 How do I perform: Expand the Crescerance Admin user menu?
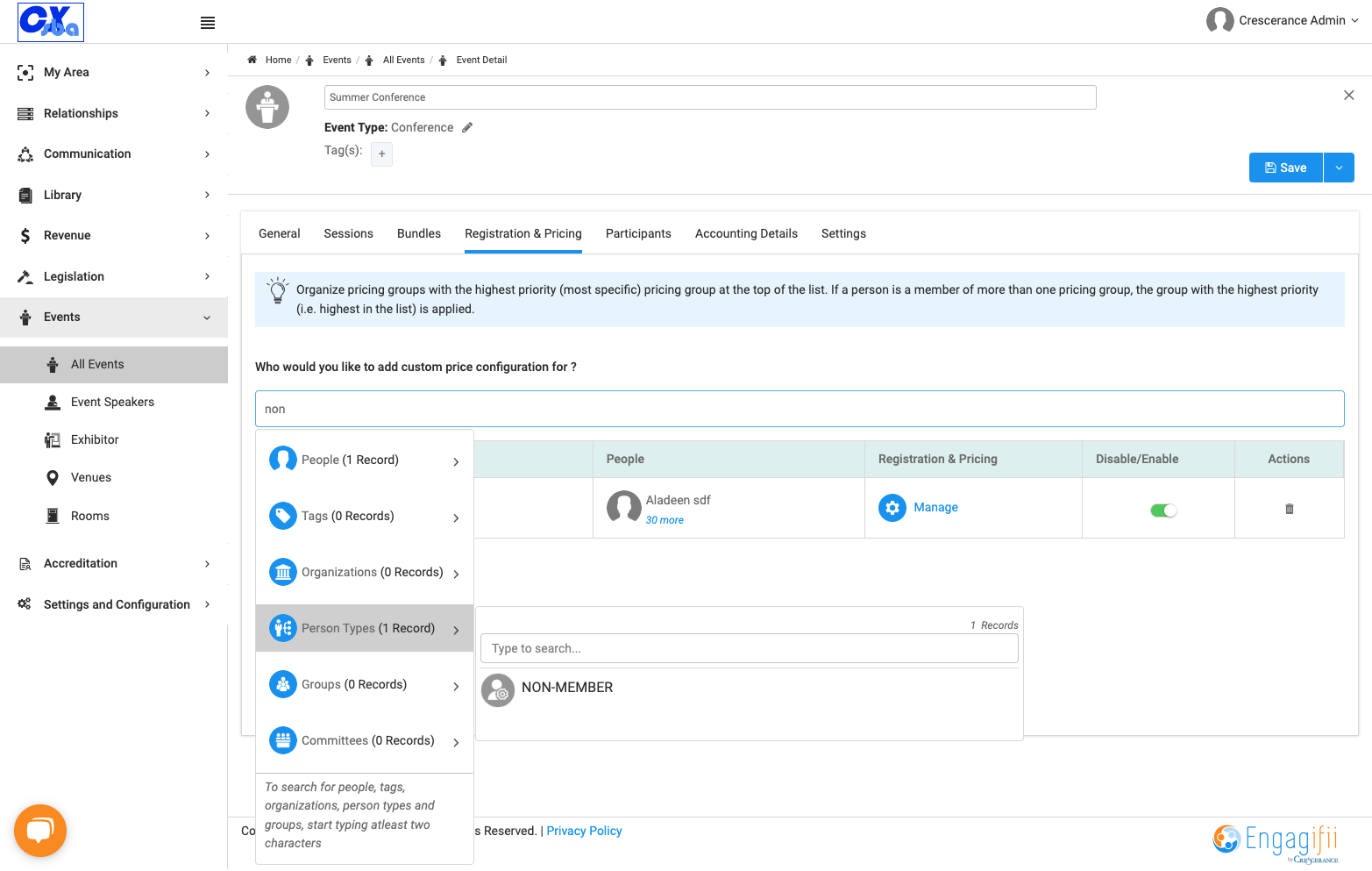point(1283,20)
